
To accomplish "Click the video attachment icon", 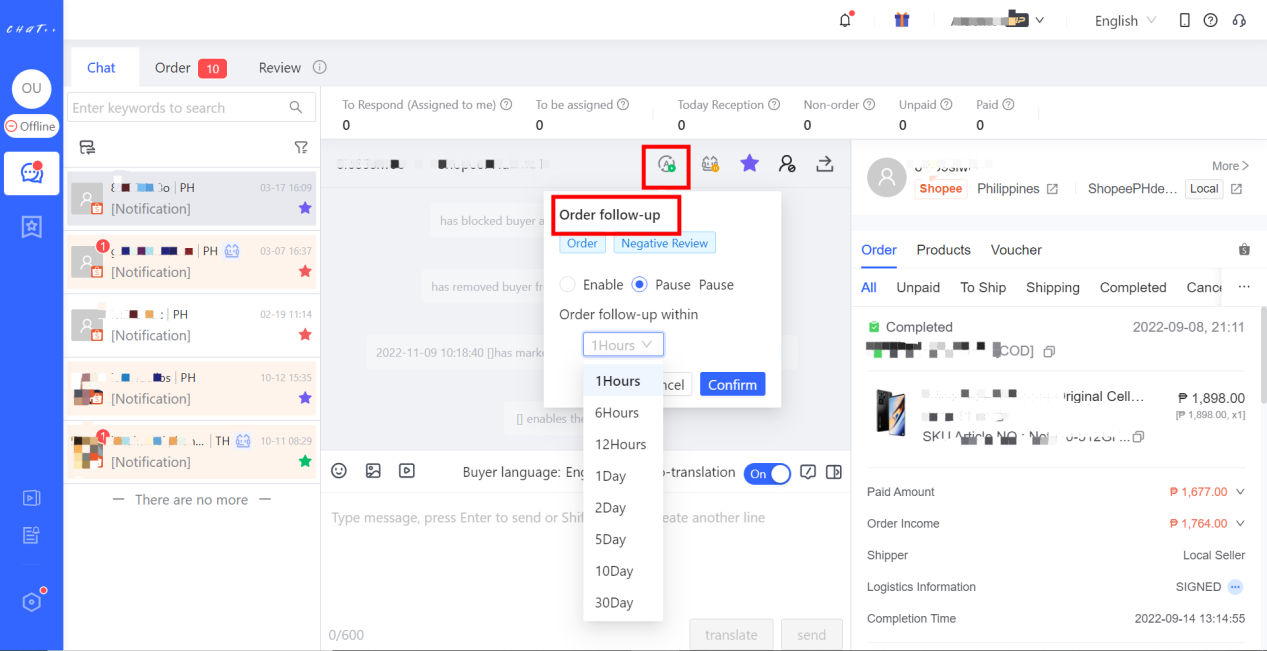I will (x=407, y=471).
